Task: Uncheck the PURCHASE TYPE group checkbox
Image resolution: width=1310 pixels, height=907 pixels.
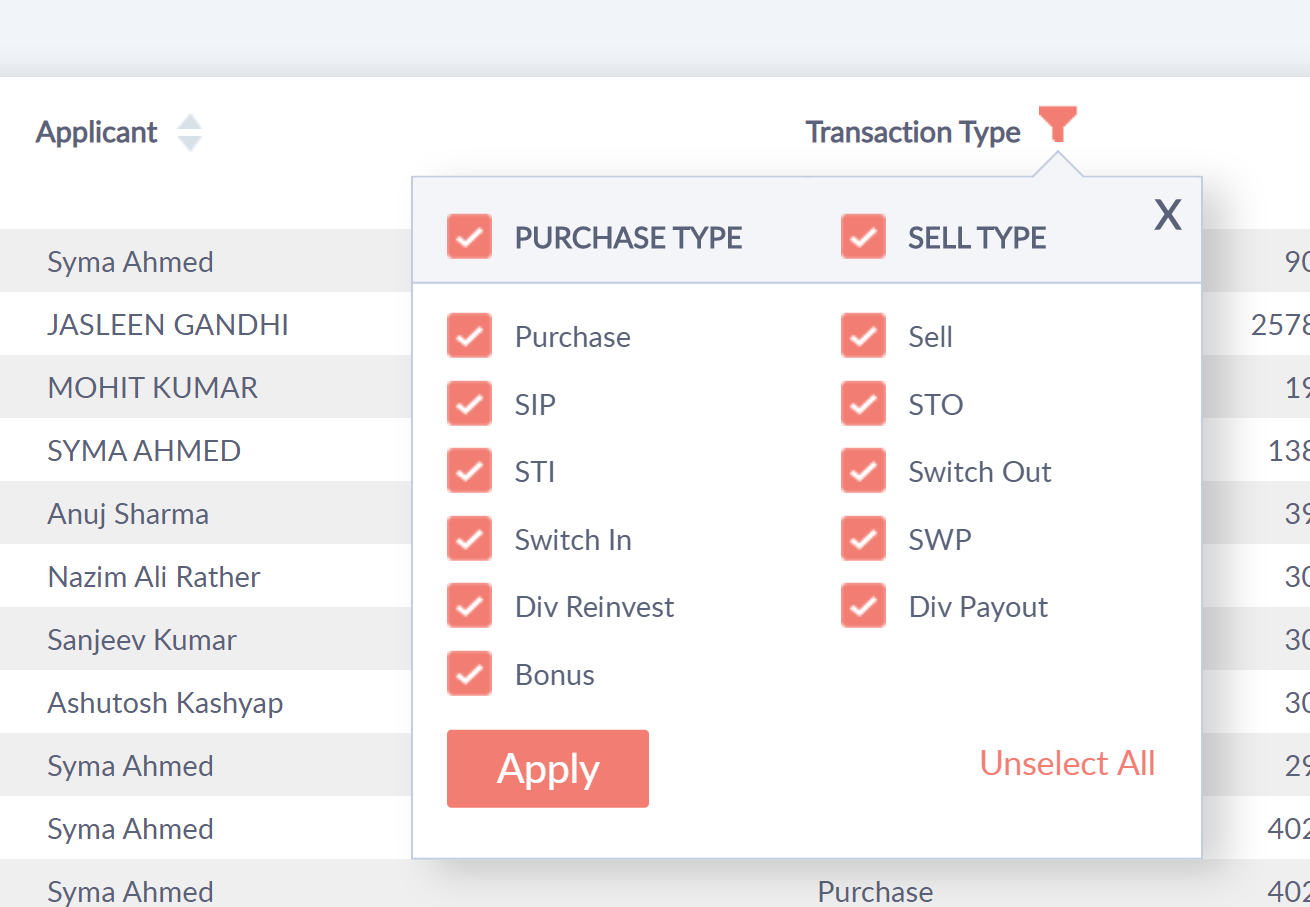Action: [x=469, y=236]
